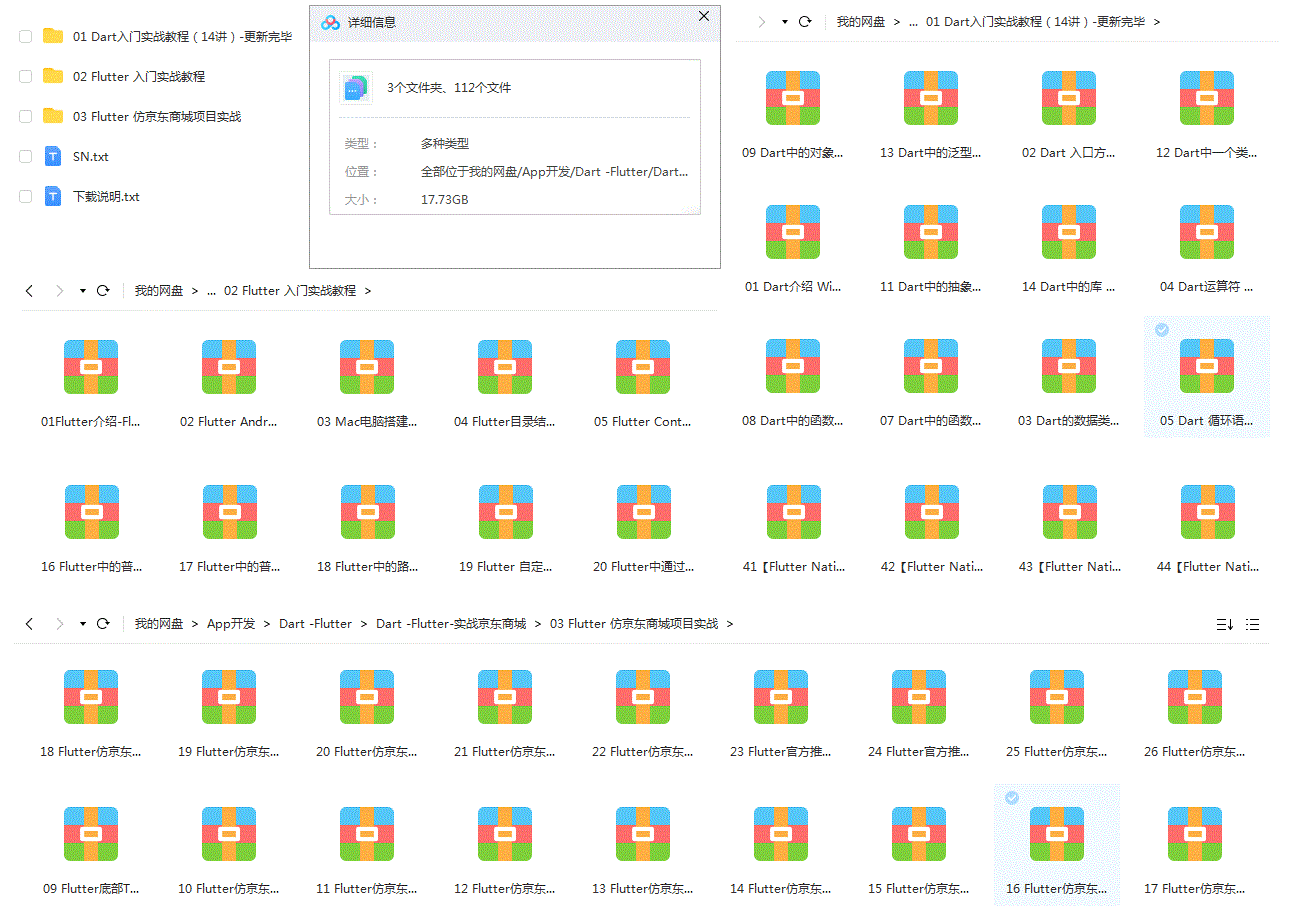Viewport: 1300px width, 920px height.
Task: Select archive 02 Flutter Andr
Action: tap(229, 367)
